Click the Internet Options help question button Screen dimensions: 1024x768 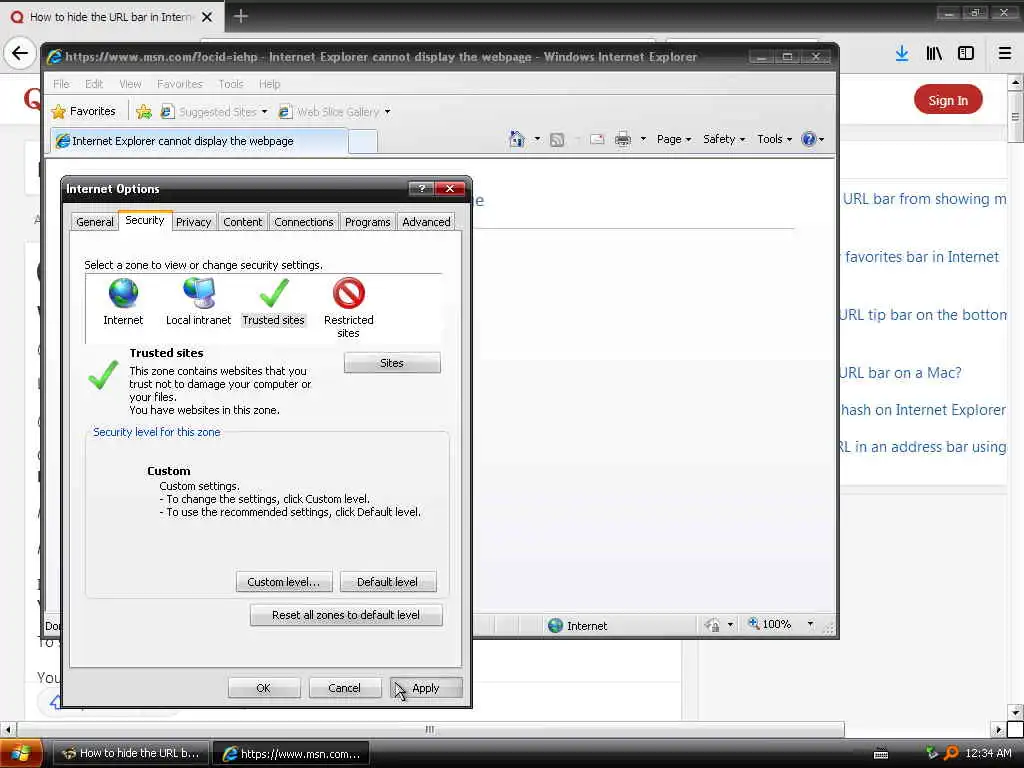pyautogui.click(x=421, y=189)
